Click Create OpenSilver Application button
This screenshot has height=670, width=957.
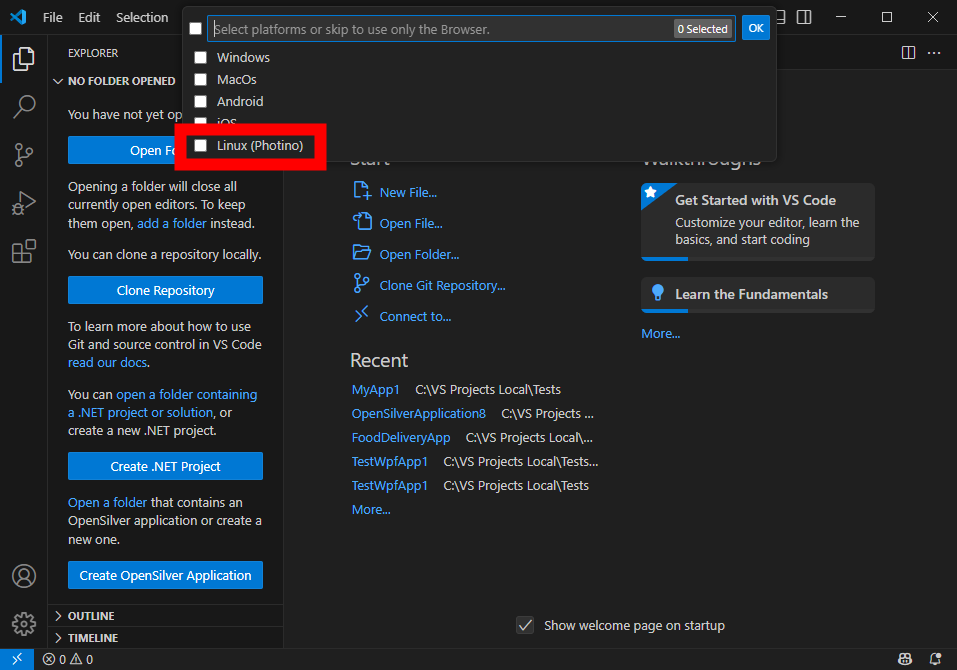tap(165, 575)
